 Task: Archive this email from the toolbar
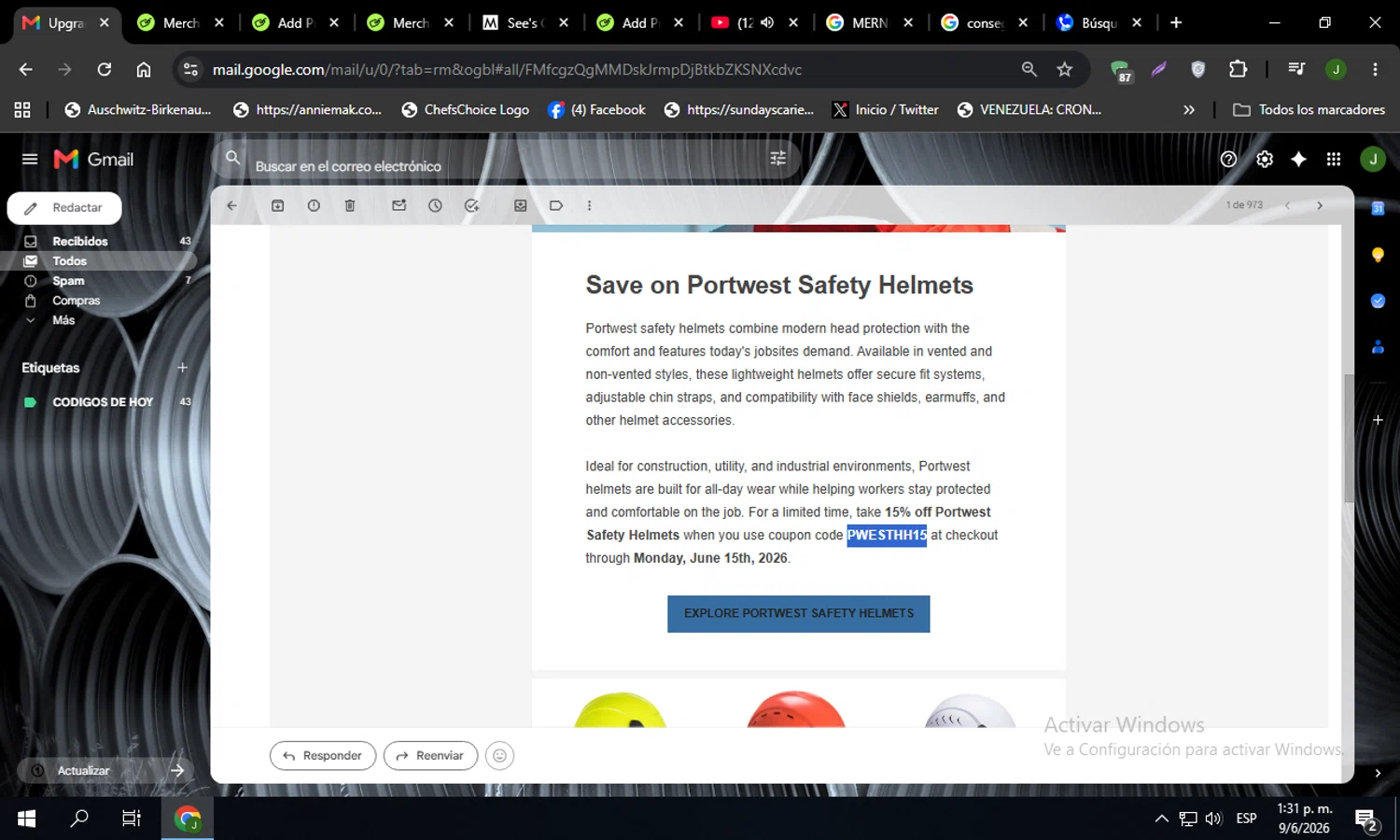(x=277, y=205)
